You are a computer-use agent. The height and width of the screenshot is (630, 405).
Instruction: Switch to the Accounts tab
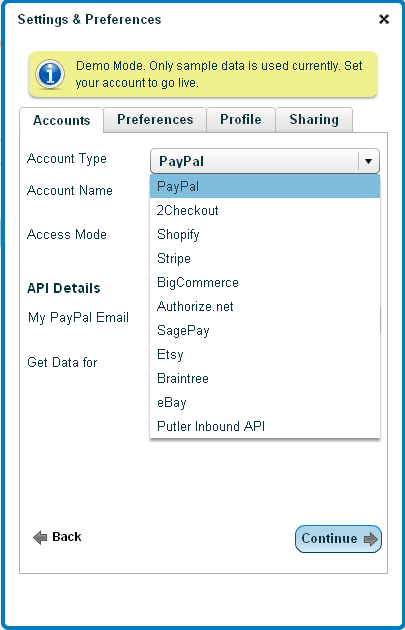click(x=61, y=120)
